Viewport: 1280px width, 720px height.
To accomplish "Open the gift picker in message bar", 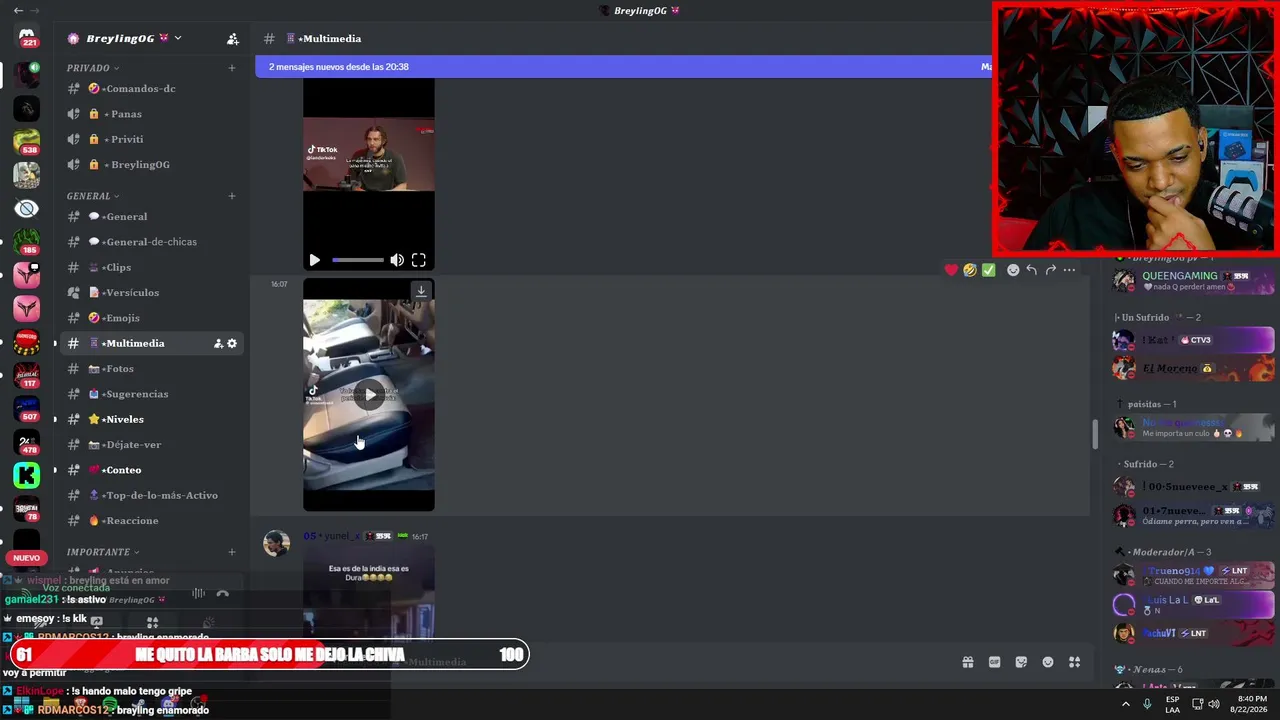I will (x=968, y=662).
